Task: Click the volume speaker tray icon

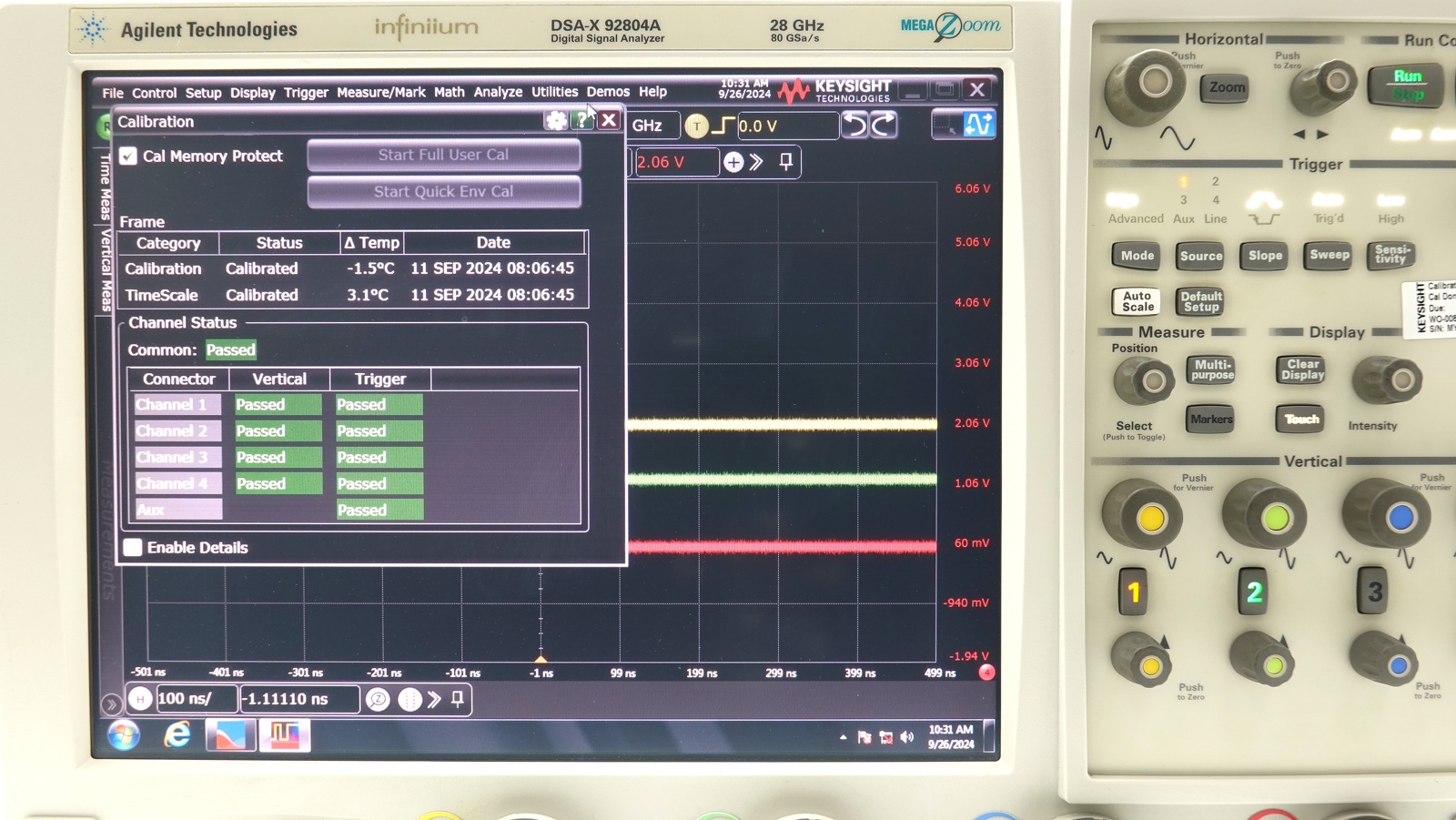Action: 906,737
